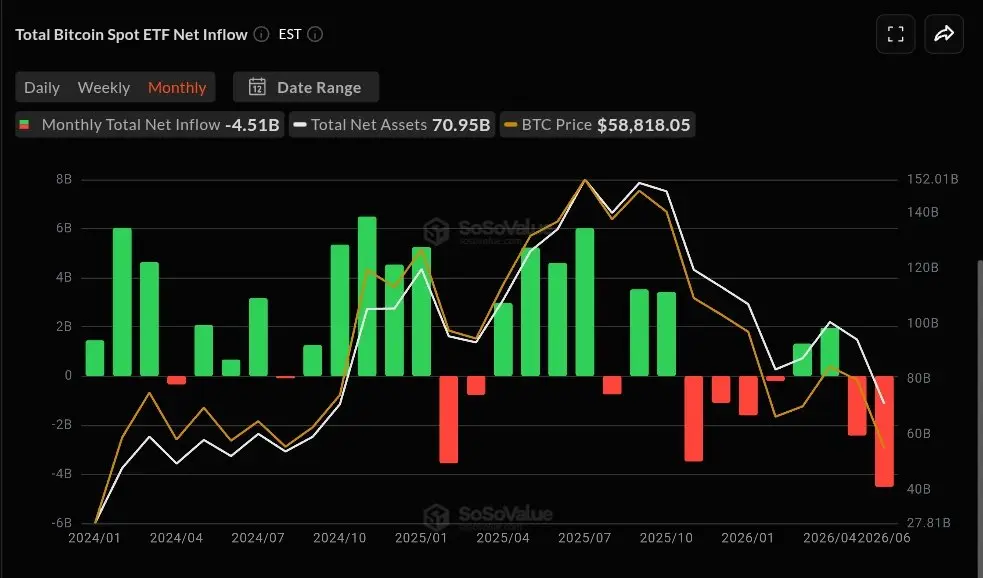The width and height of the screenshot is (983, 578).
Task: Click the white Total Net Assets swatch
Action: click(x=300, y=125)
